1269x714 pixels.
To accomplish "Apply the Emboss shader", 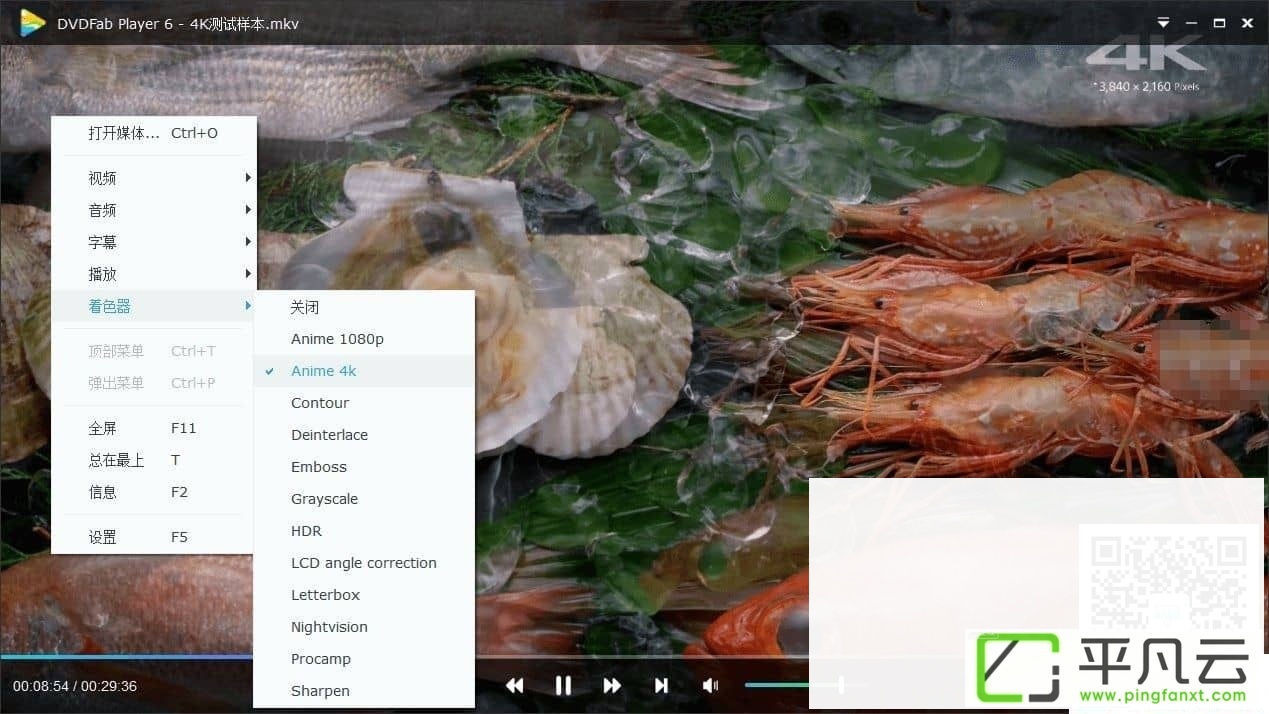I will point(364,467).
